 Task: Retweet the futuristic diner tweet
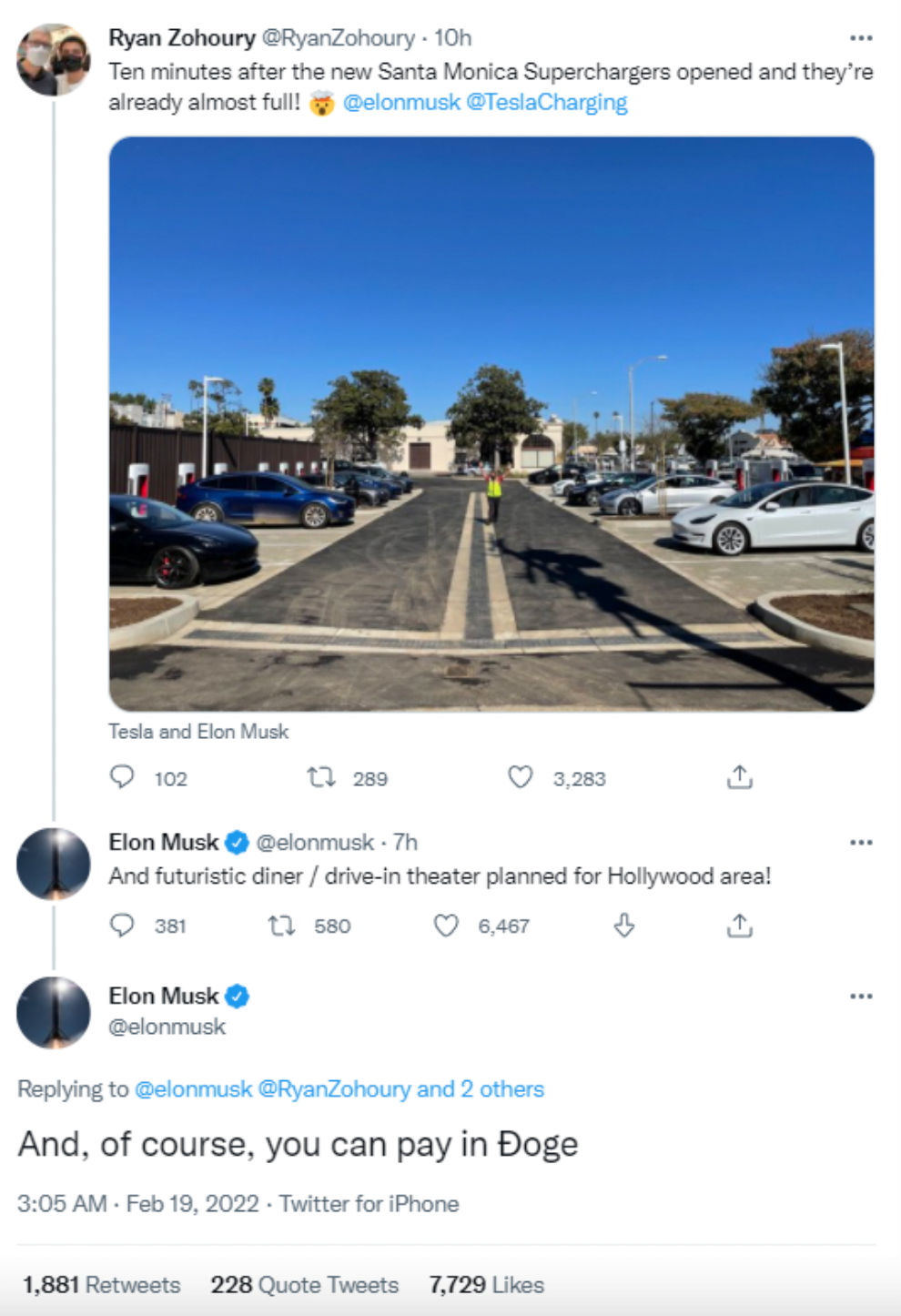[282, 926]
